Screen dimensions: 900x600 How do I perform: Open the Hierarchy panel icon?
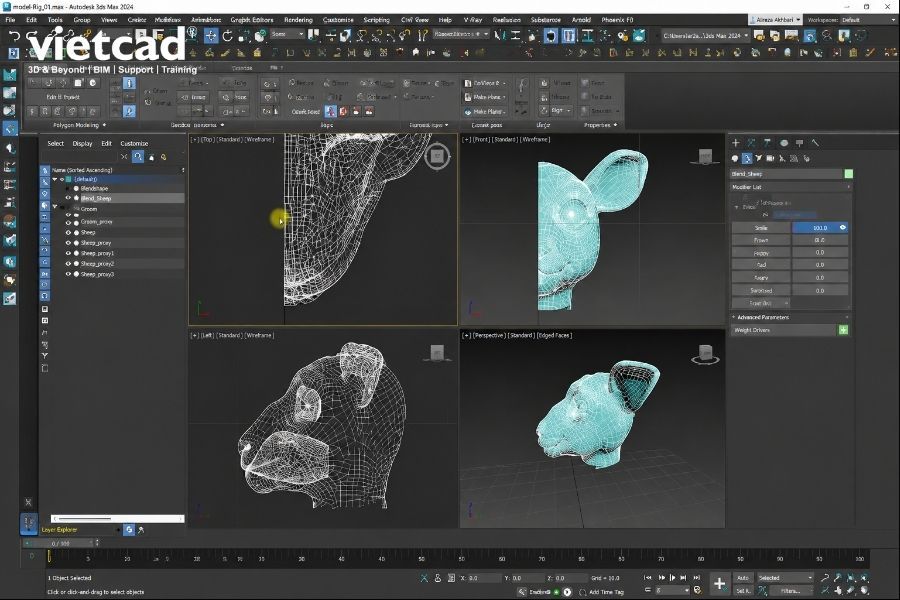[x=767, y=143]
